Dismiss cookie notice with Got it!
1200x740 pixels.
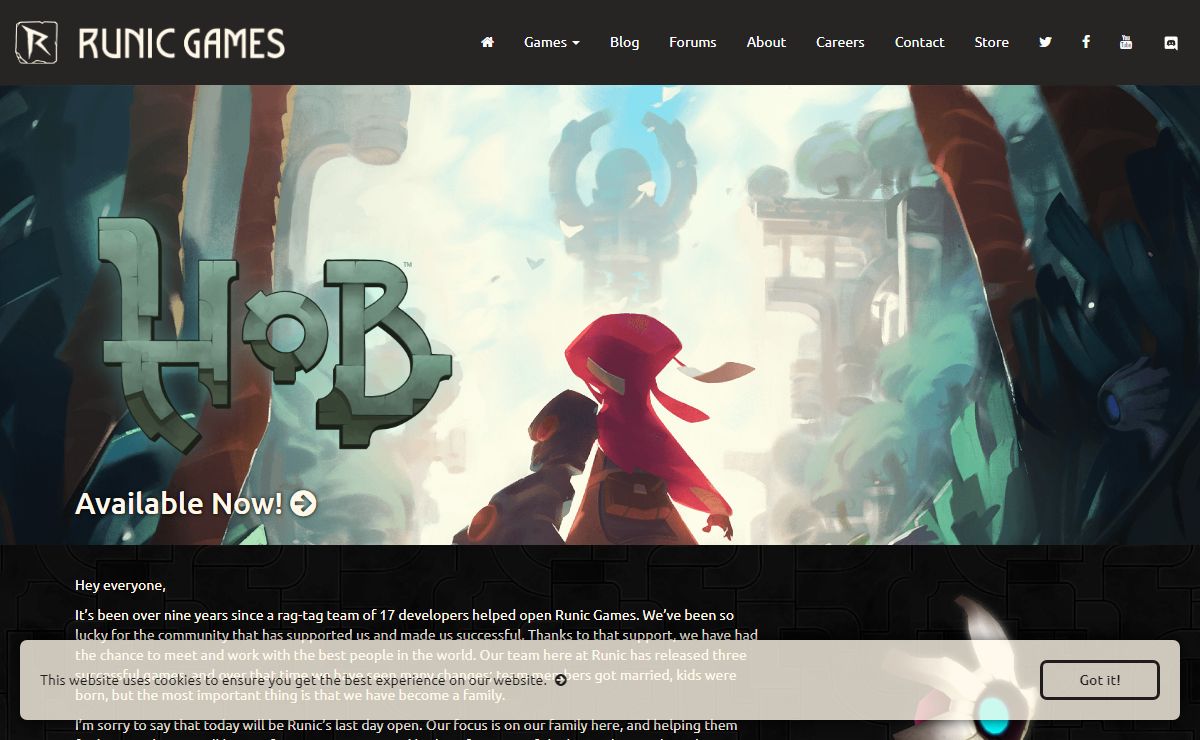(1100, 680)
